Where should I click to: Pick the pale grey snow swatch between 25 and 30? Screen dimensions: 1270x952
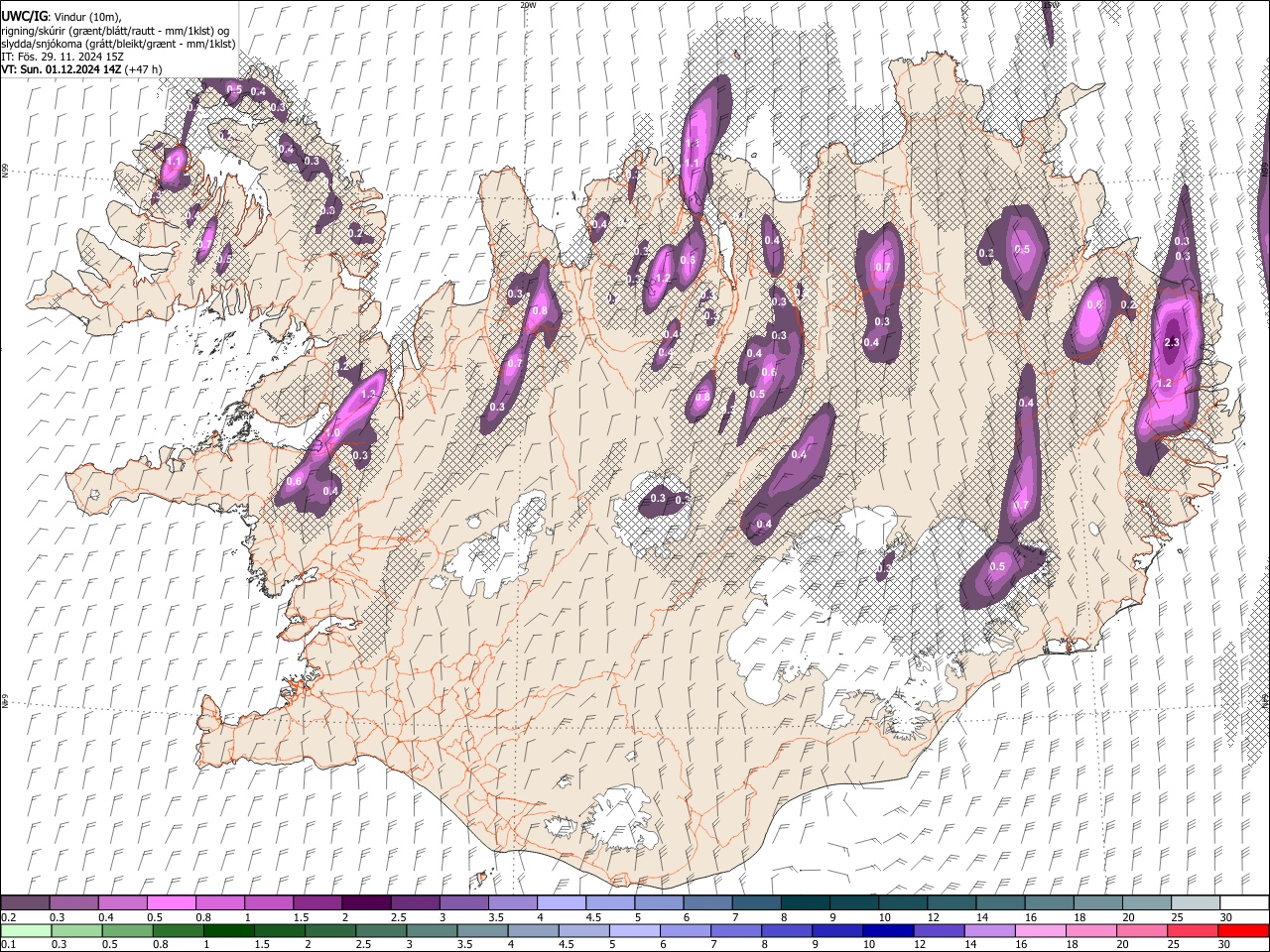coord(1195,903)
